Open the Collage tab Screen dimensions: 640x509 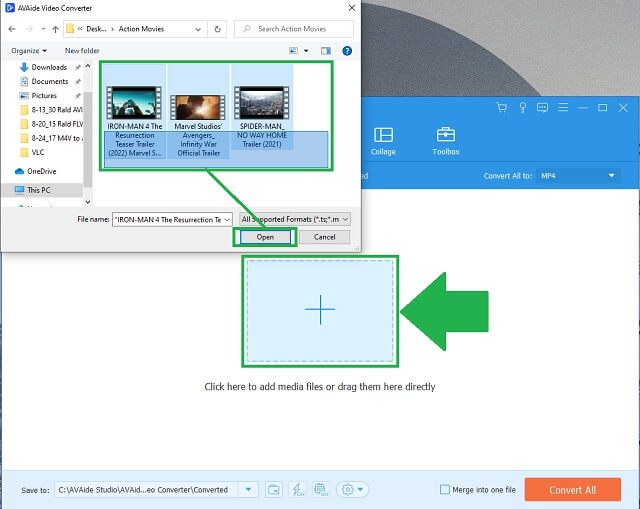(x=383, y=141)
